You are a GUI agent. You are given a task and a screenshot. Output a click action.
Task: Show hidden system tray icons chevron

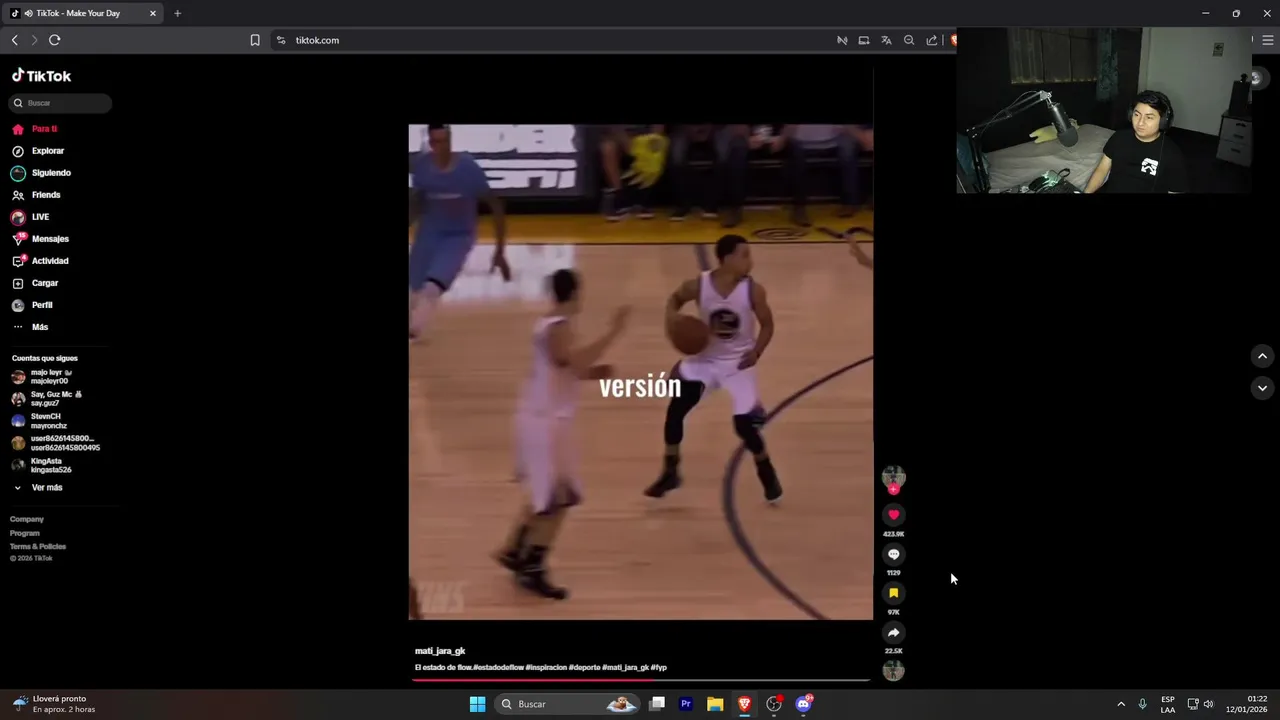click(1121, 704)
